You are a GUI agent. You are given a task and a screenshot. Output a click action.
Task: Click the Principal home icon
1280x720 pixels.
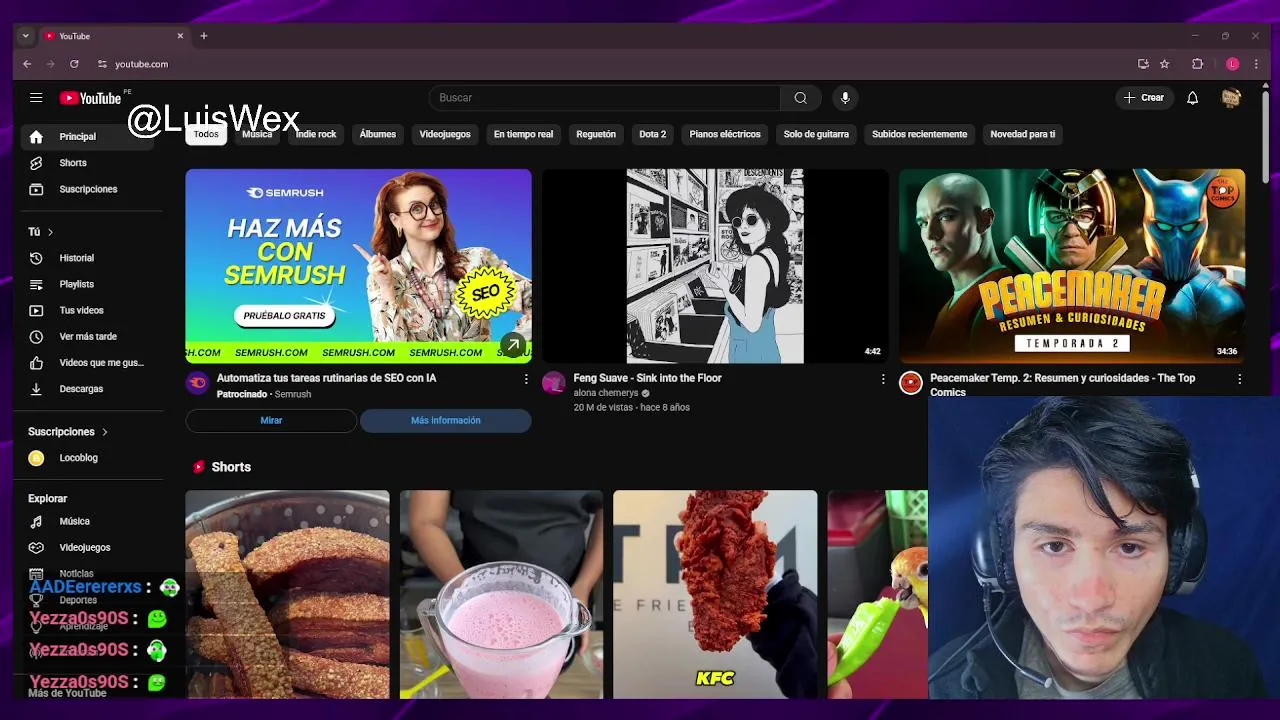pyautogui.click(x=36, y=137)
